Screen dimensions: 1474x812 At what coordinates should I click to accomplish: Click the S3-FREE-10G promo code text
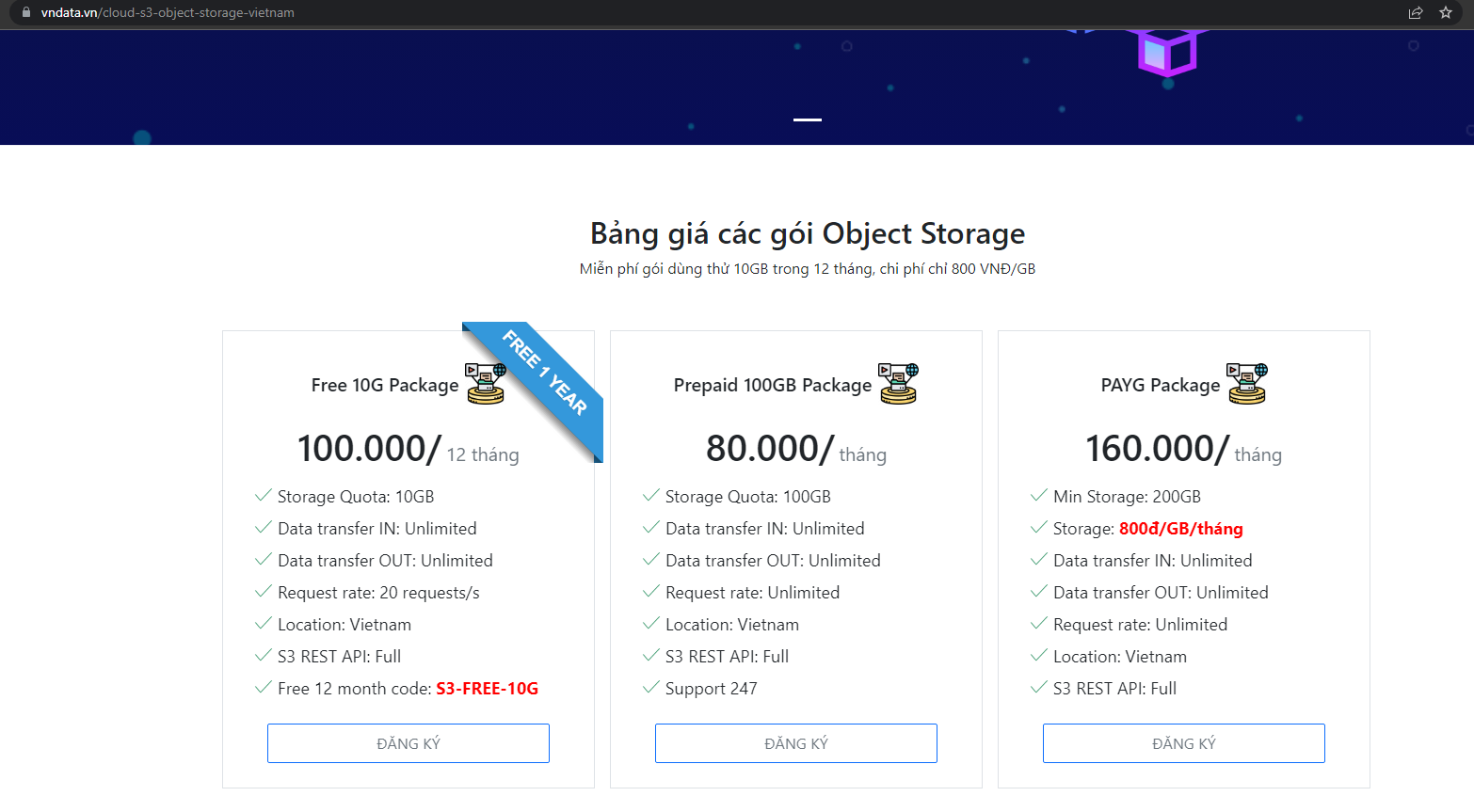(488, 689)
